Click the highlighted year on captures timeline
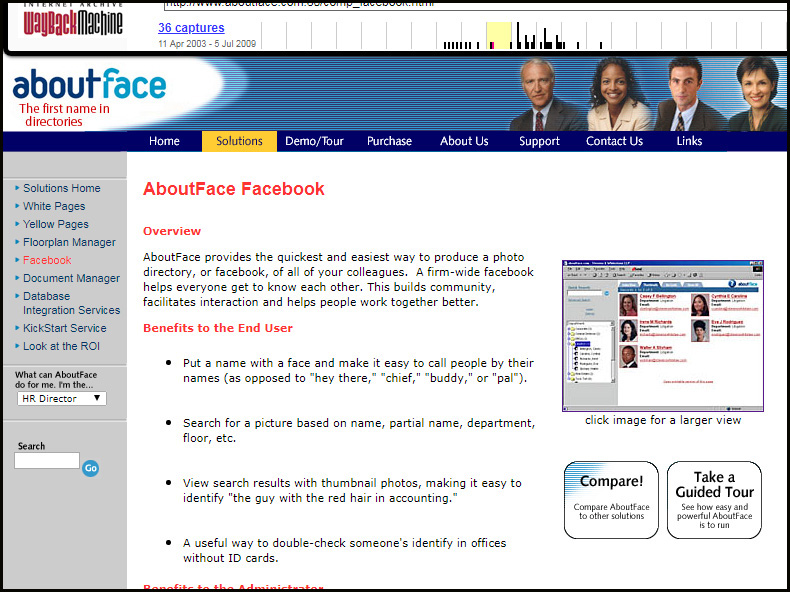 coord(499,36)
